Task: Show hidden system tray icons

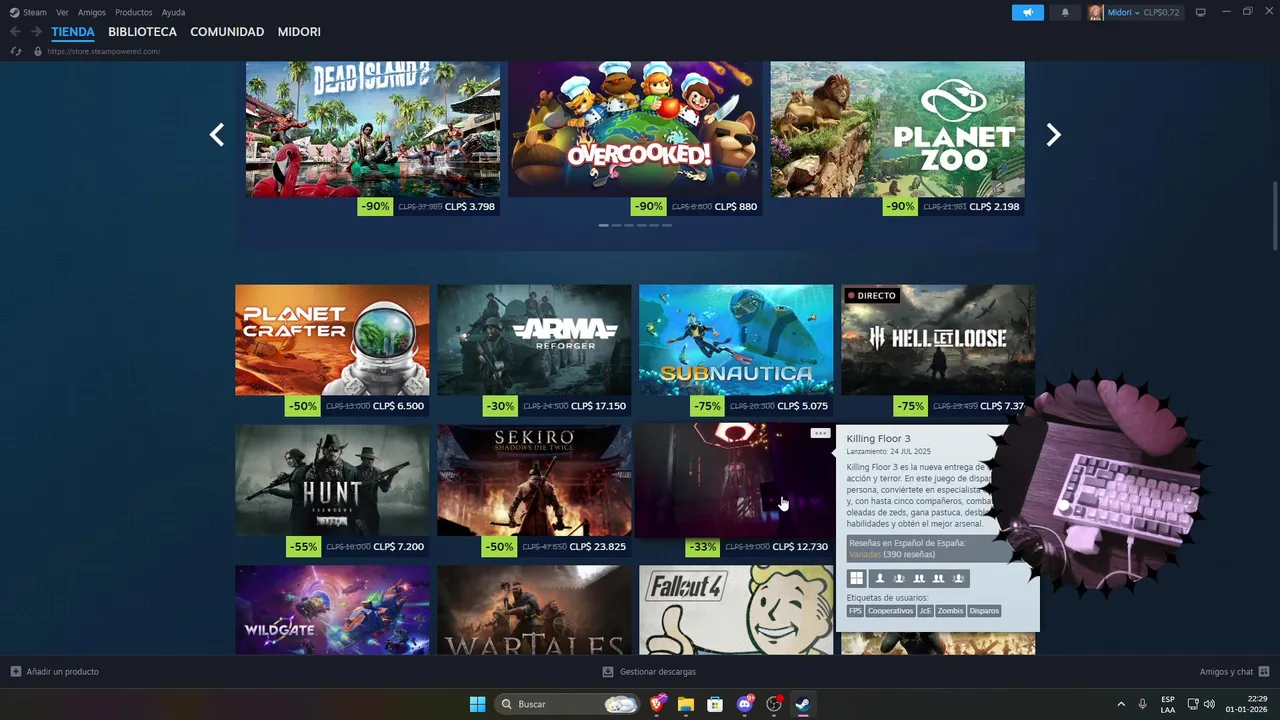Action: click(x=1121, y=704)
